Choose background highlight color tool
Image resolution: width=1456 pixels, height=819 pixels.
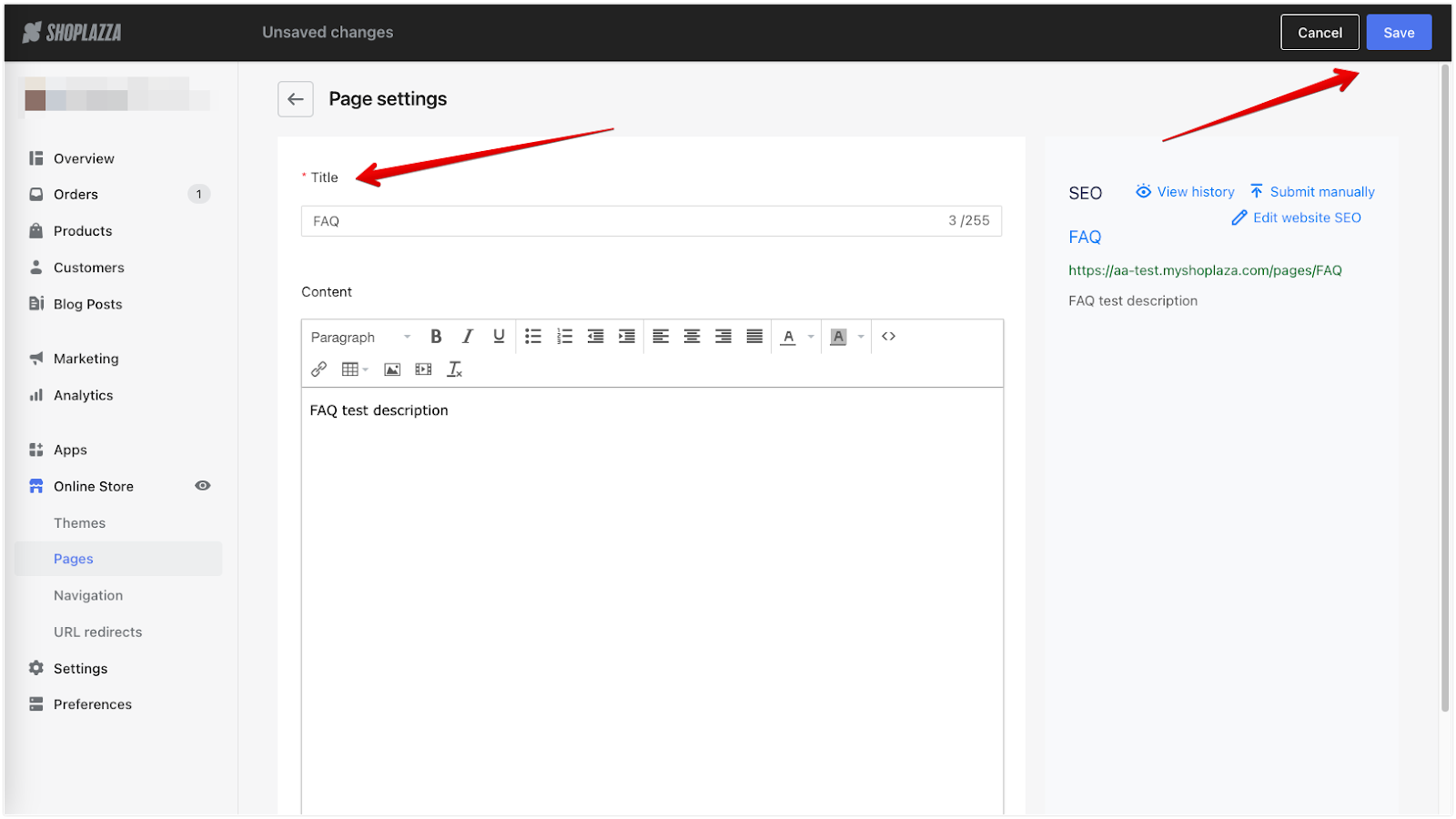pos(838,337)
